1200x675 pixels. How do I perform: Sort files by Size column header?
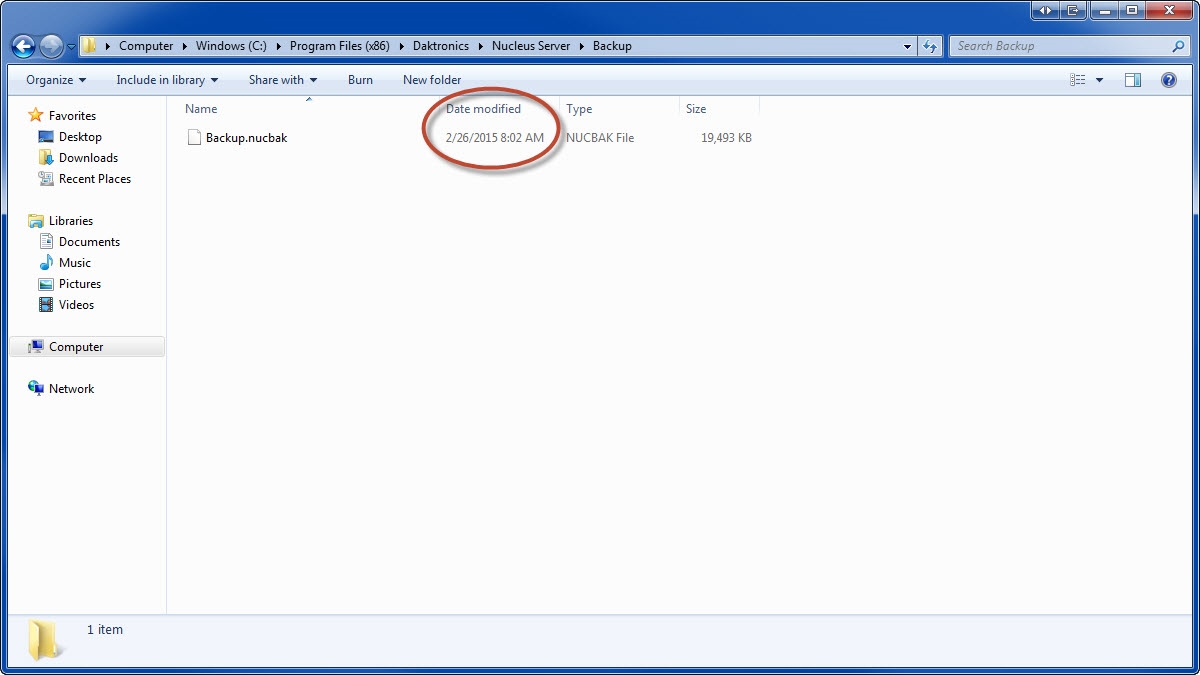tap(697, 109)
